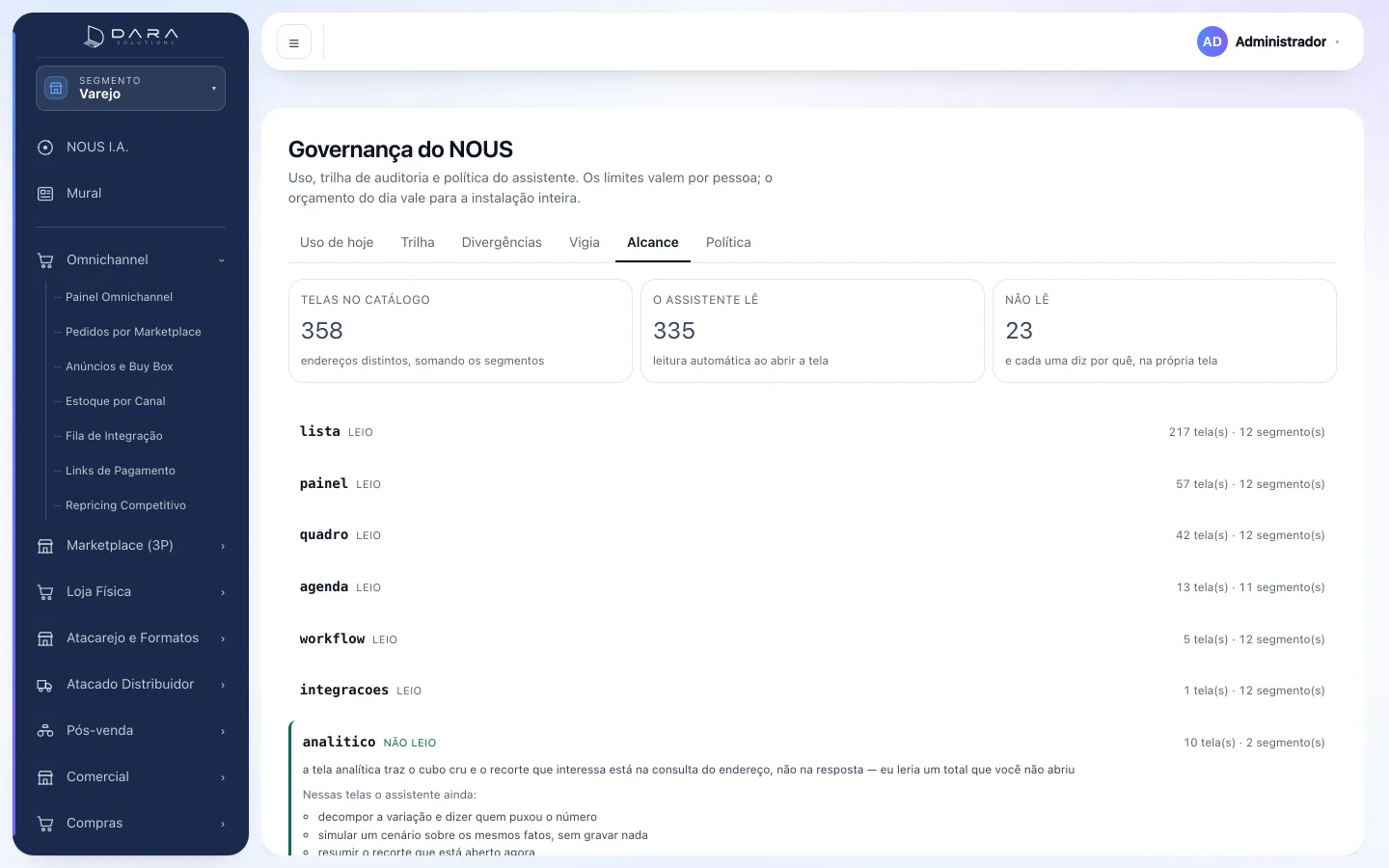This screenshot has width=1389, height=868.
Task: Open the Administrador user menu arrow
Action: pos(1337,42)
